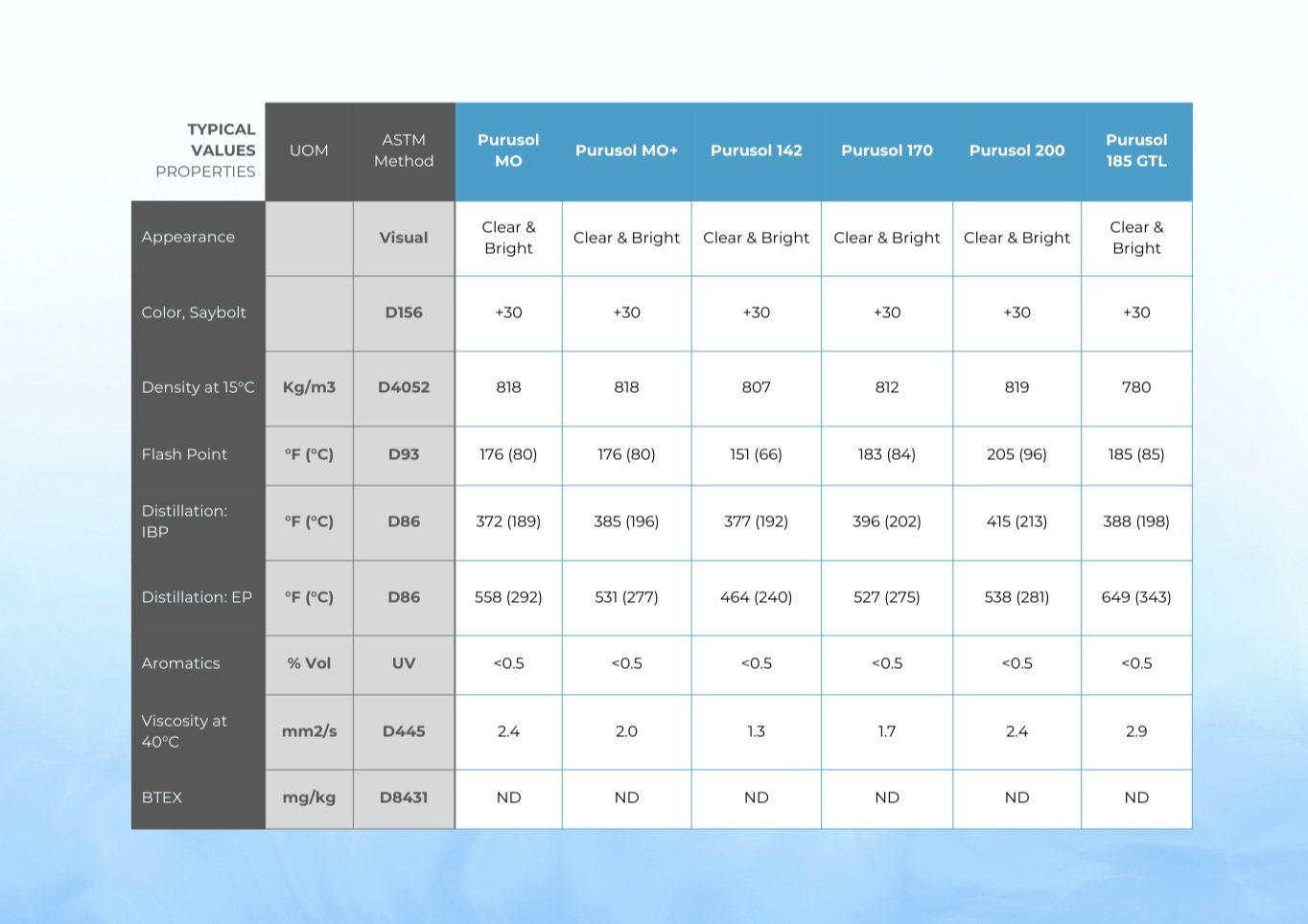Click the D4052 method cell
This screenshot has height=924, width=1308.
[x=404, y=387]
